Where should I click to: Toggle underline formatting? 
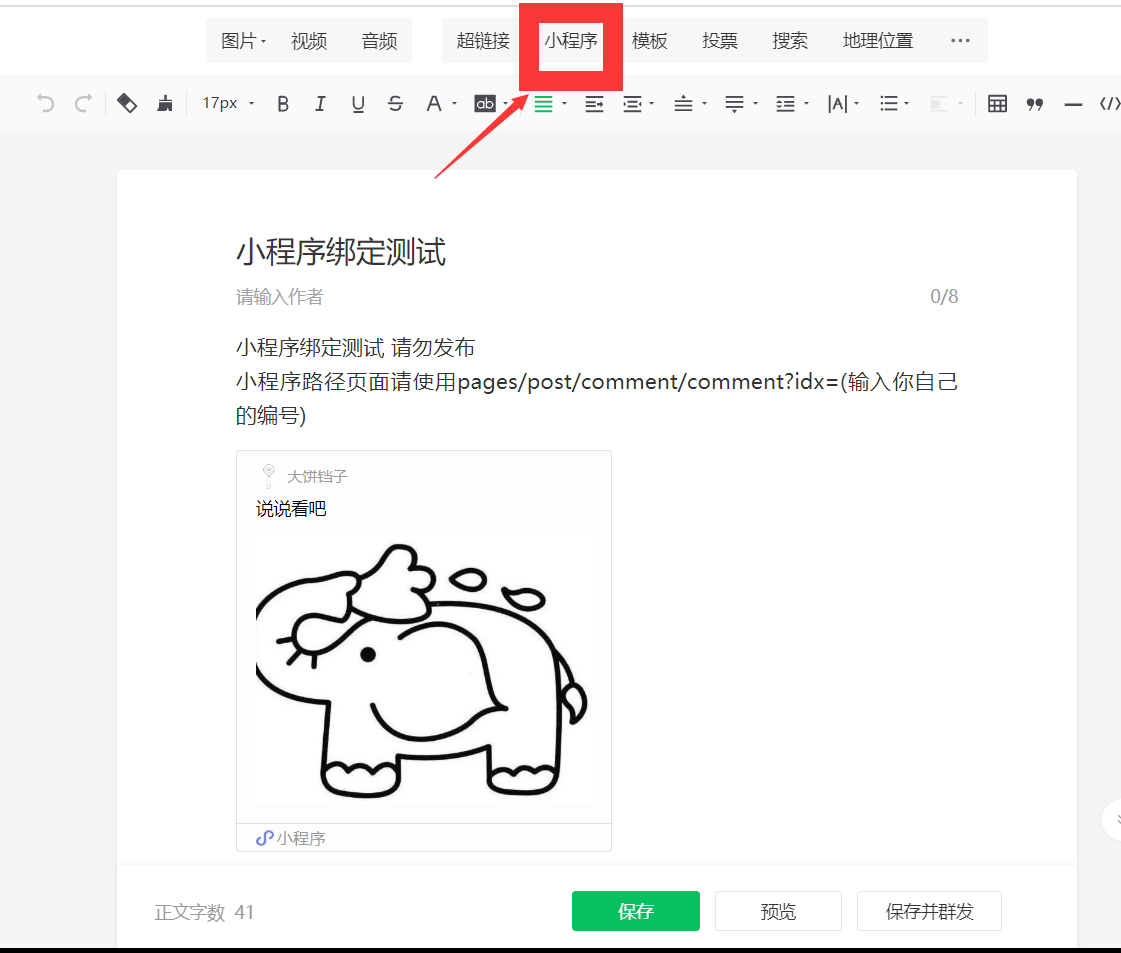[357, 104]
